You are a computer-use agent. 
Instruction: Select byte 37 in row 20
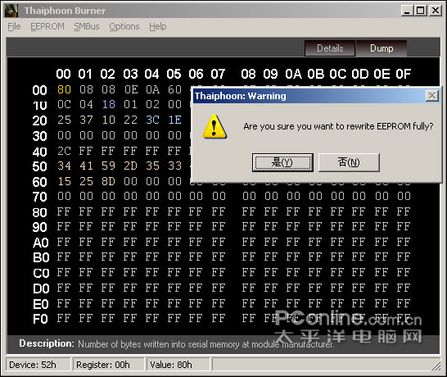[86, 120]
